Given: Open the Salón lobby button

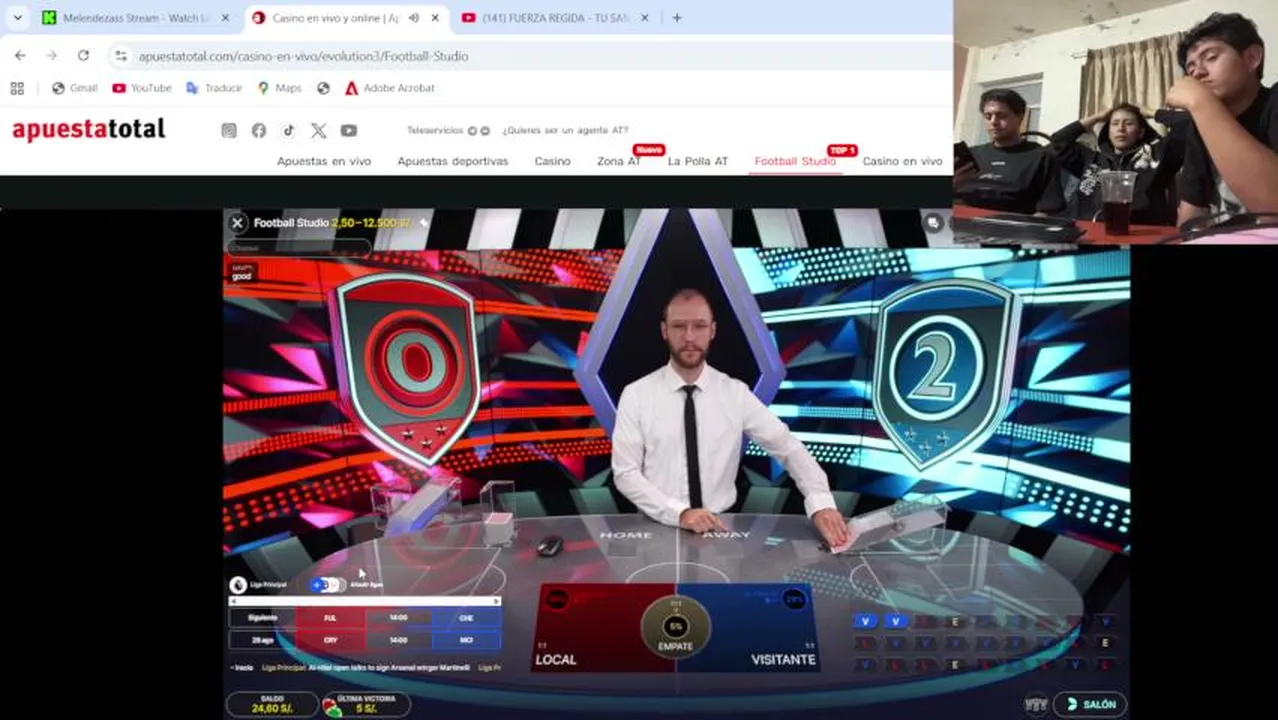Looking at the screenshot, I should point(1090,705).
